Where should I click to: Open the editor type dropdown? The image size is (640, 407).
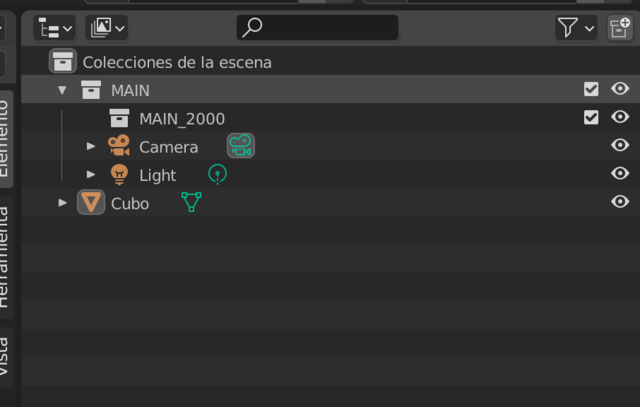[54, 28]
